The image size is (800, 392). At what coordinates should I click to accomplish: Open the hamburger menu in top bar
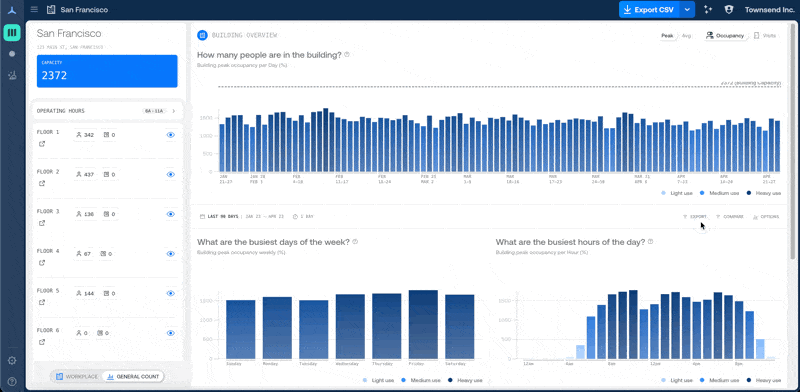[x=34, y=9]
